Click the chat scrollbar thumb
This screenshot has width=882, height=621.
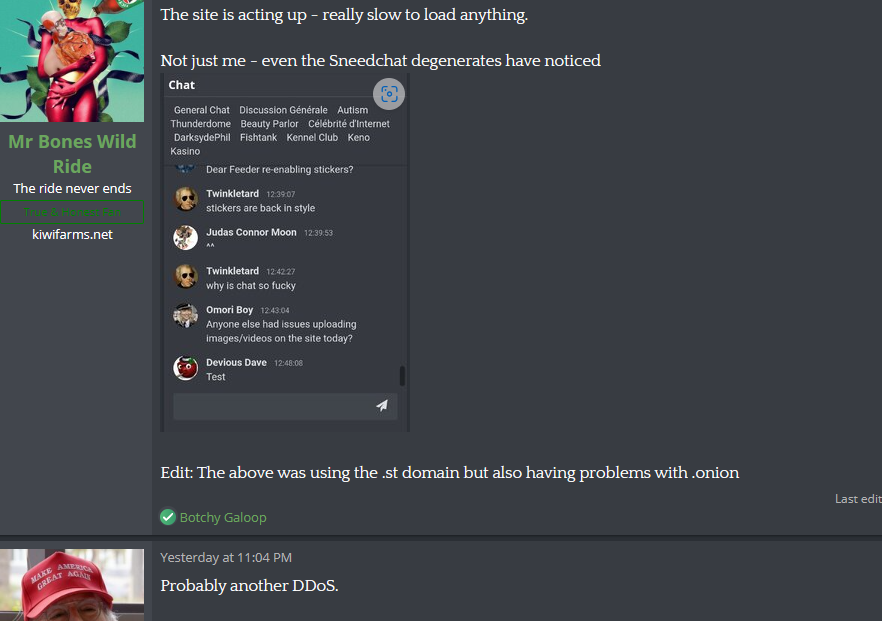(402, 376)
